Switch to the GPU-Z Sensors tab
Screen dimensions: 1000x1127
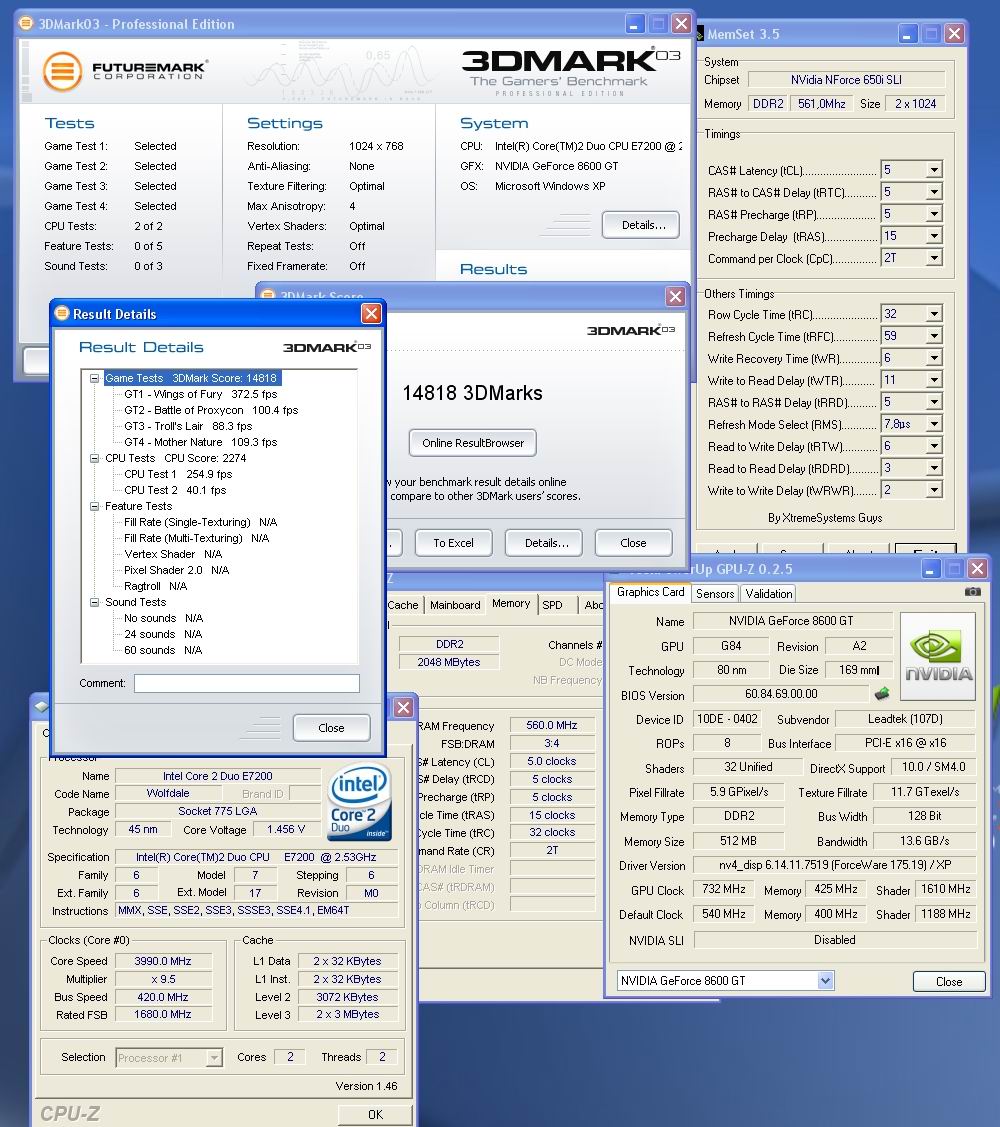(715, 594)
